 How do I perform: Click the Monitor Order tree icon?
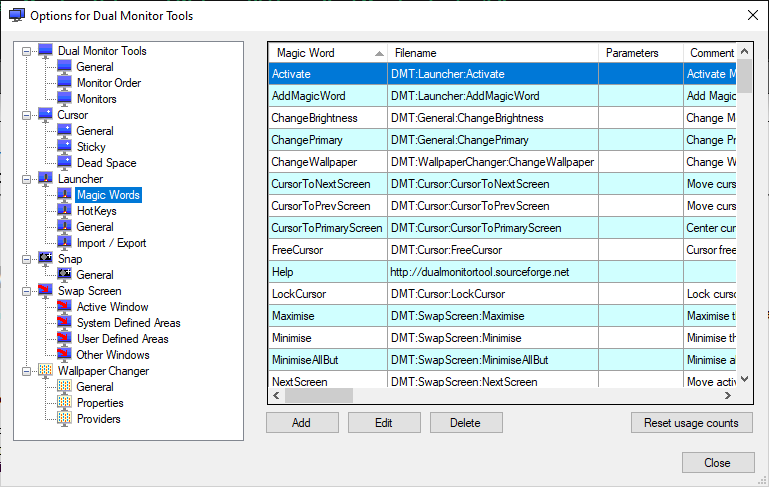[x=64, y=82]
